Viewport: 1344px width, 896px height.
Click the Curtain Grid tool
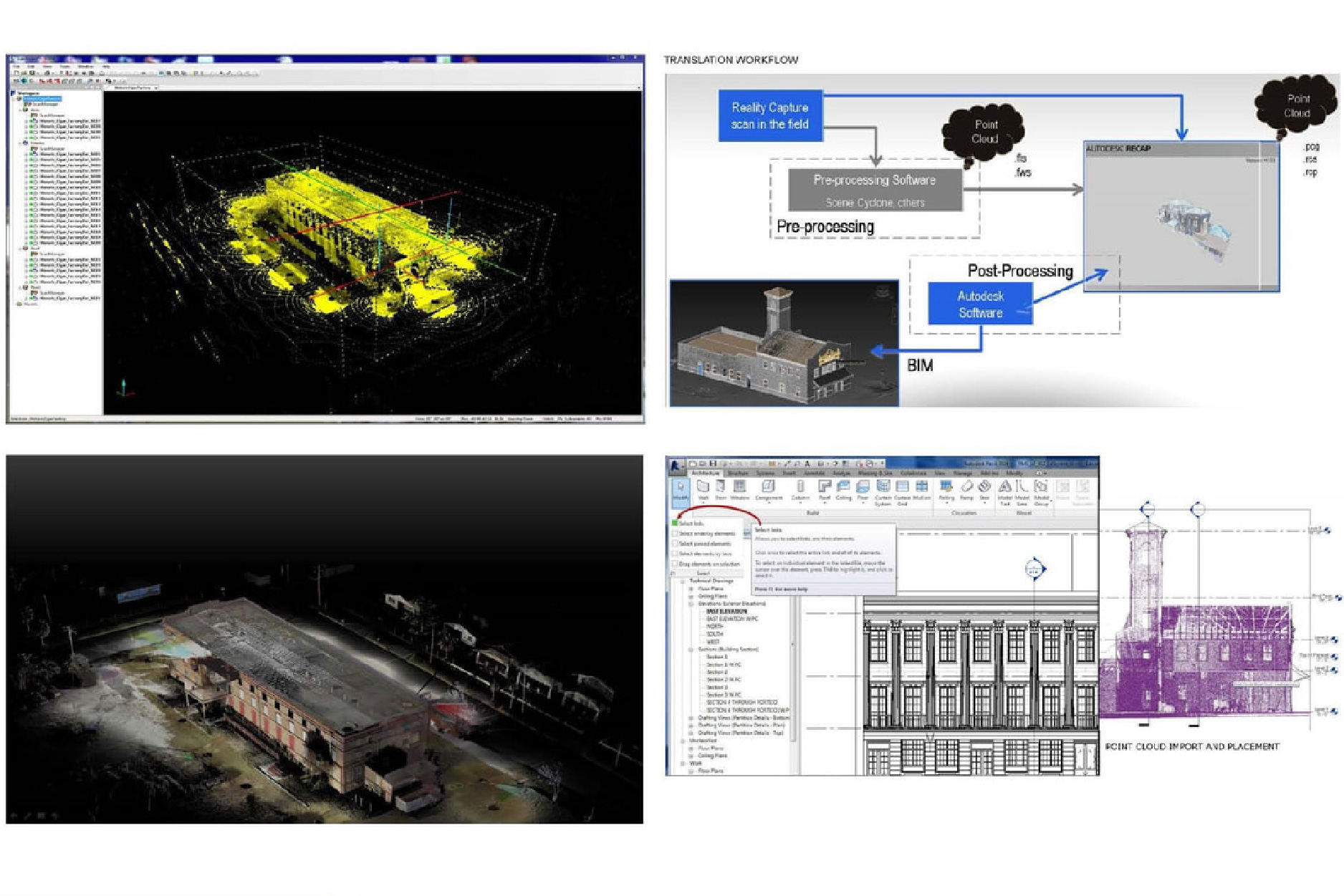pos(902,493)
